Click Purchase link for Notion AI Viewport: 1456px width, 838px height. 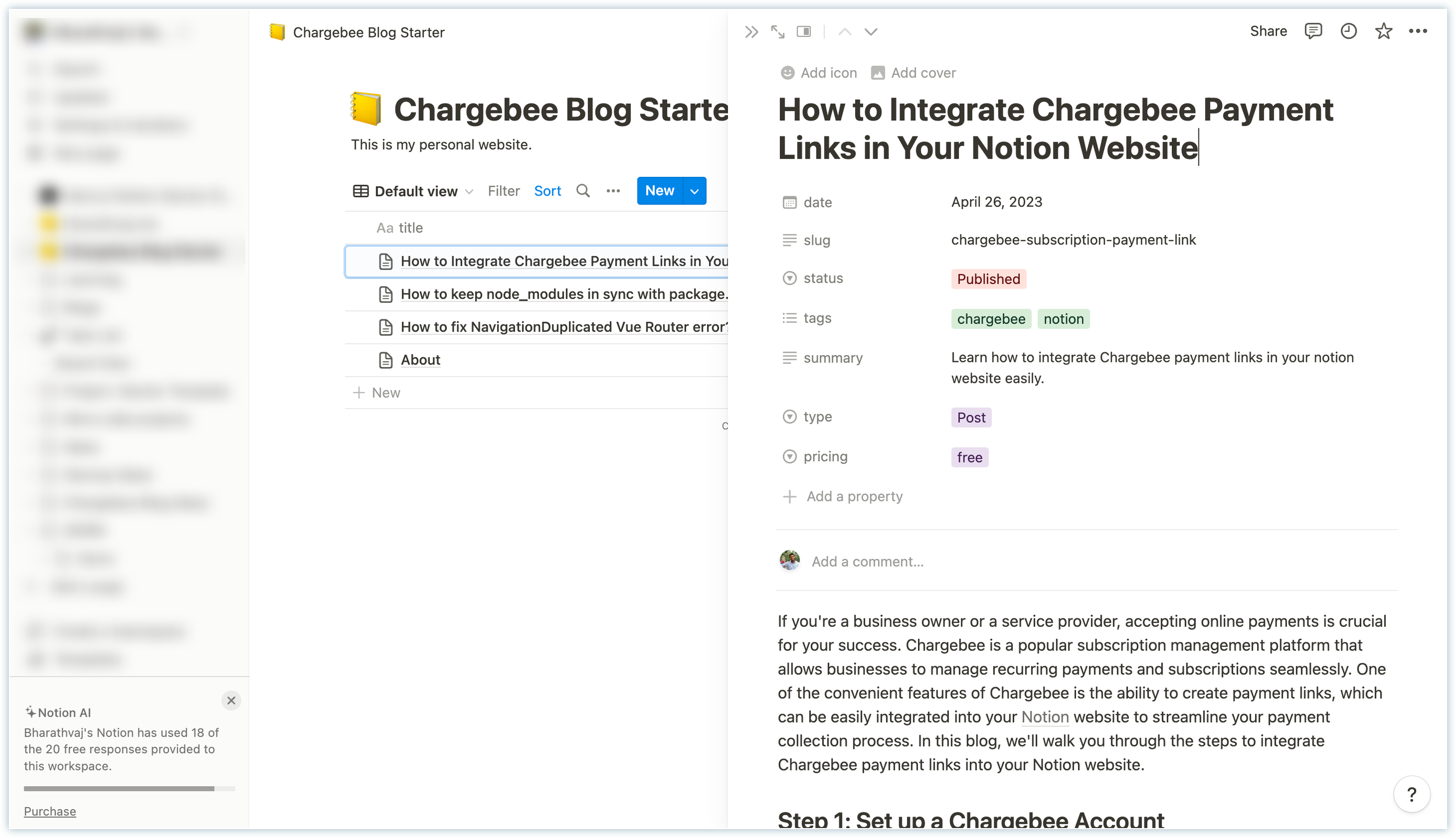tap(50, 811)
